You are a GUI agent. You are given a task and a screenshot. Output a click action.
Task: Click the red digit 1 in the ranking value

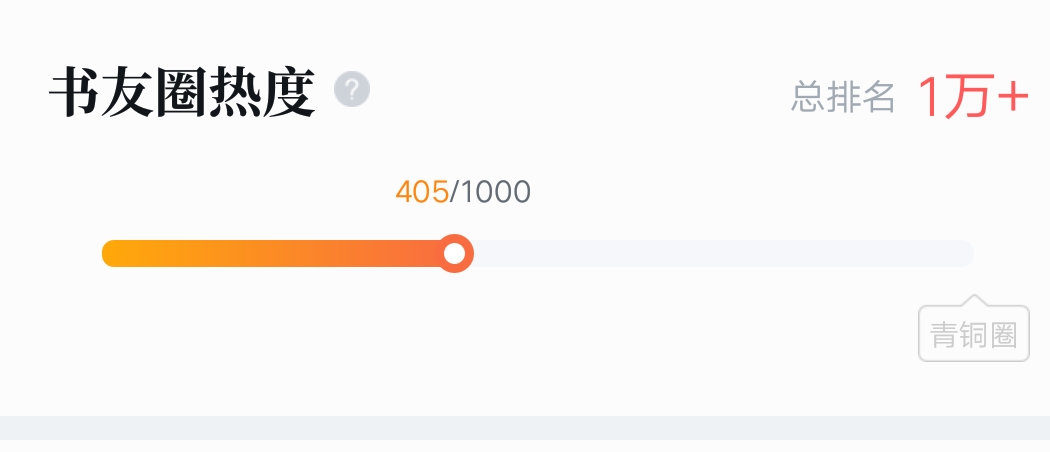point(928,97)
